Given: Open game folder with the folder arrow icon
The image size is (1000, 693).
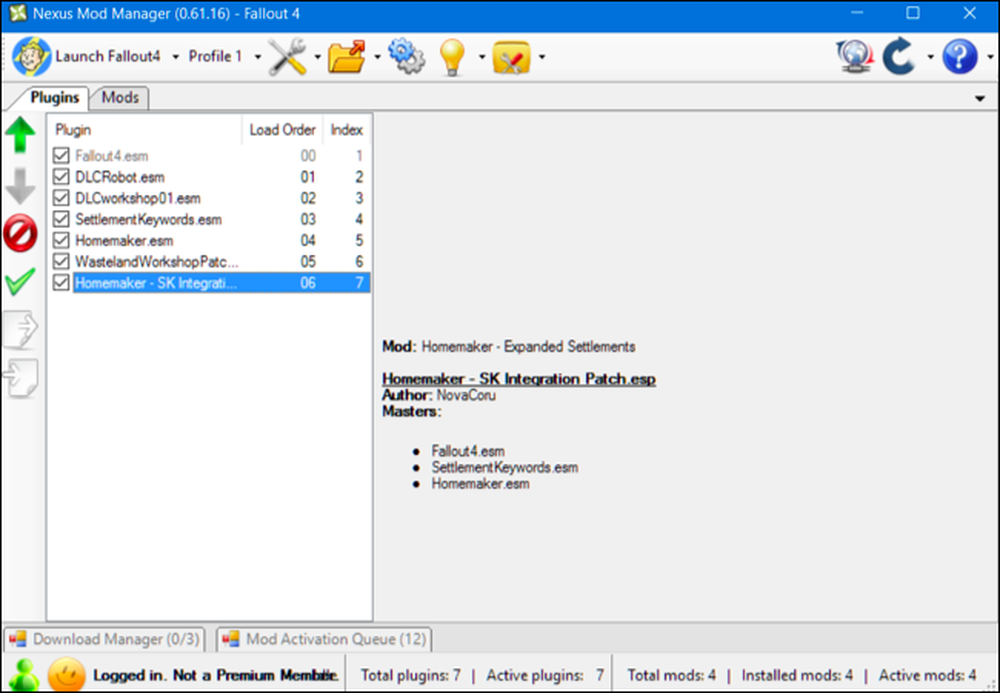Looking at the screenshot, I should tap(347, 57).
